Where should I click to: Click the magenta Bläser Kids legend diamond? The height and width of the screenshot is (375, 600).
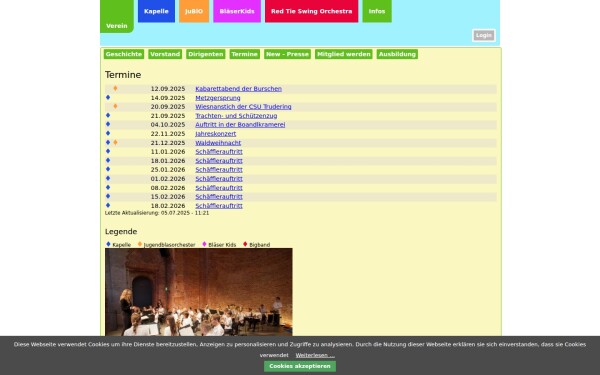pos(204,244)
